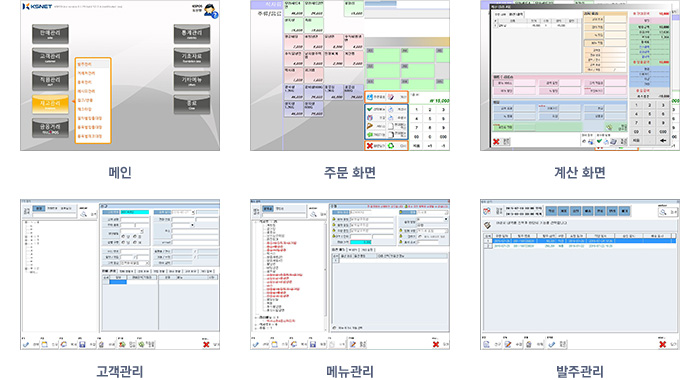Click green checkmark icon in 계산 화면
Screen dimensions: 700x380
point(599,142)
